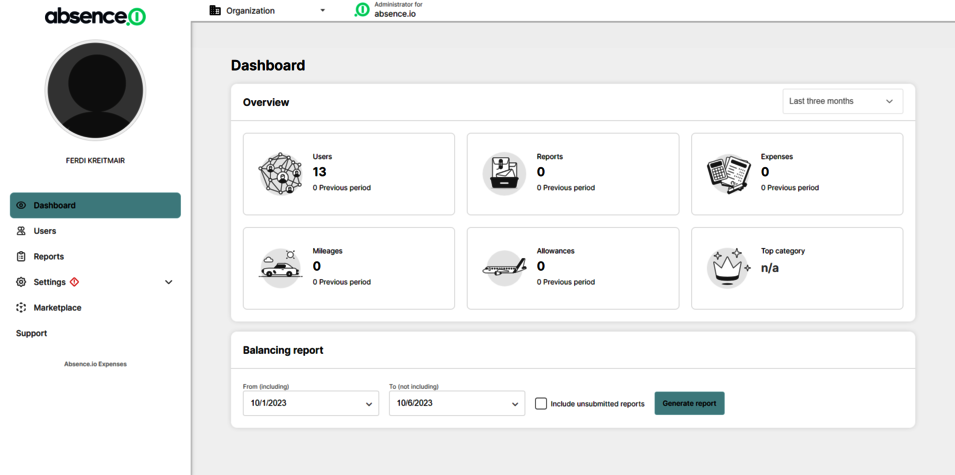955x475 pixels.
Task: Click Administrator for absence.io label
Action: pyautogui.click(x=398, y=9)
